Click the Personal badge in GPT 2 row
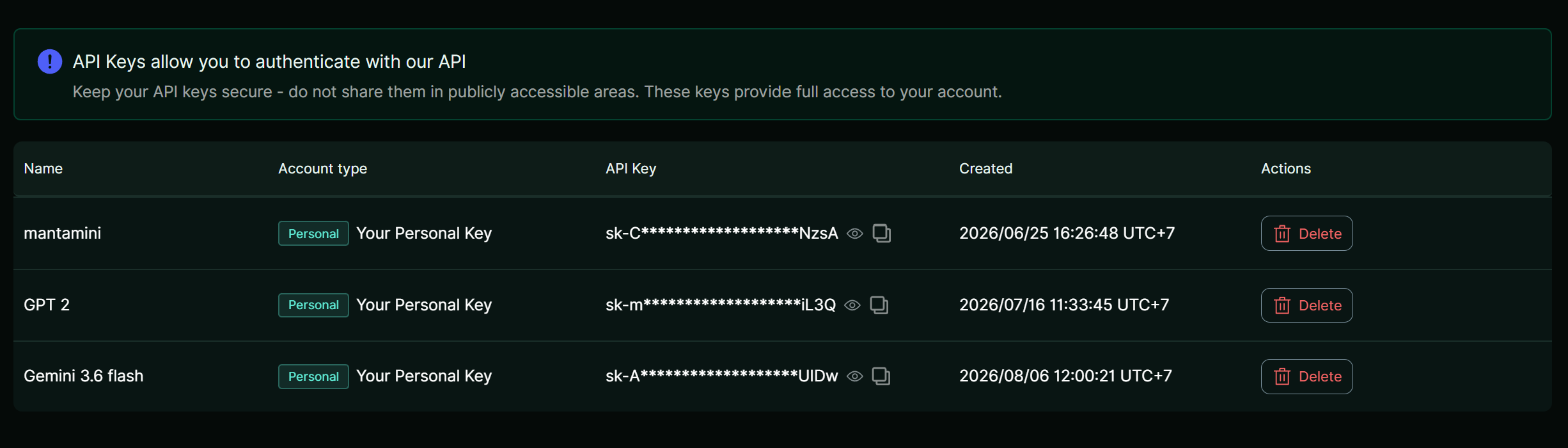 (313, 305)
